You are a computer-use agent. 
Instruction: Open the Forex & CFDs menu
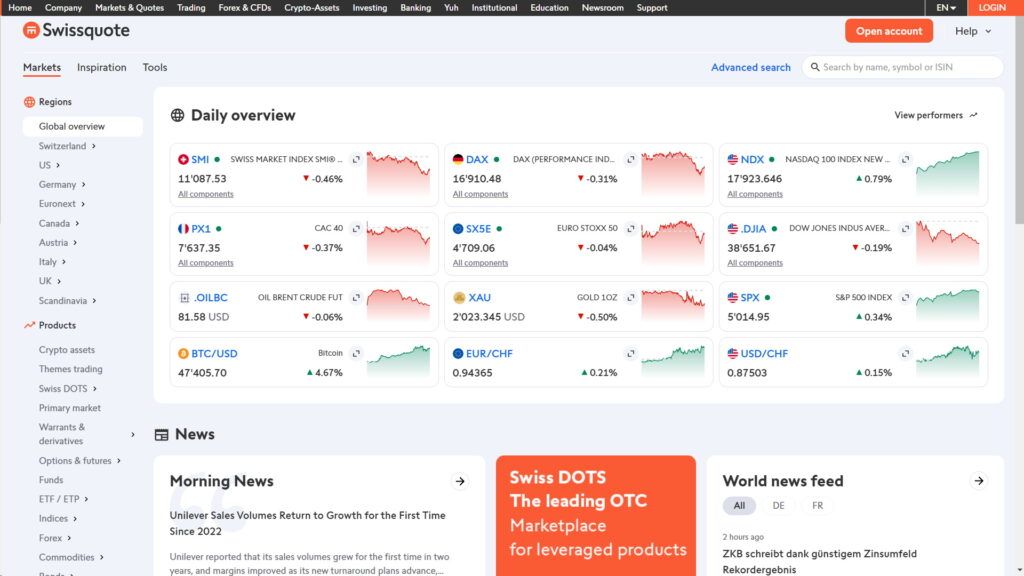[244, 8]
